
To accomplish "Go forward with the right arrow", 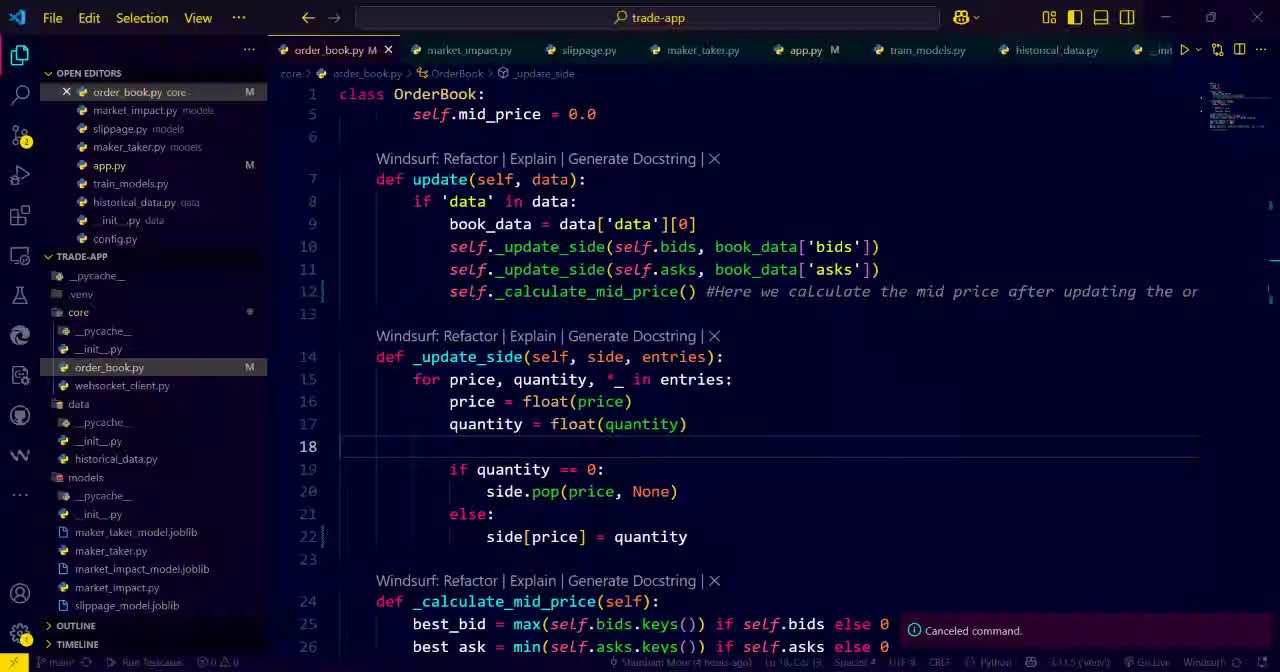I will 334,18.
